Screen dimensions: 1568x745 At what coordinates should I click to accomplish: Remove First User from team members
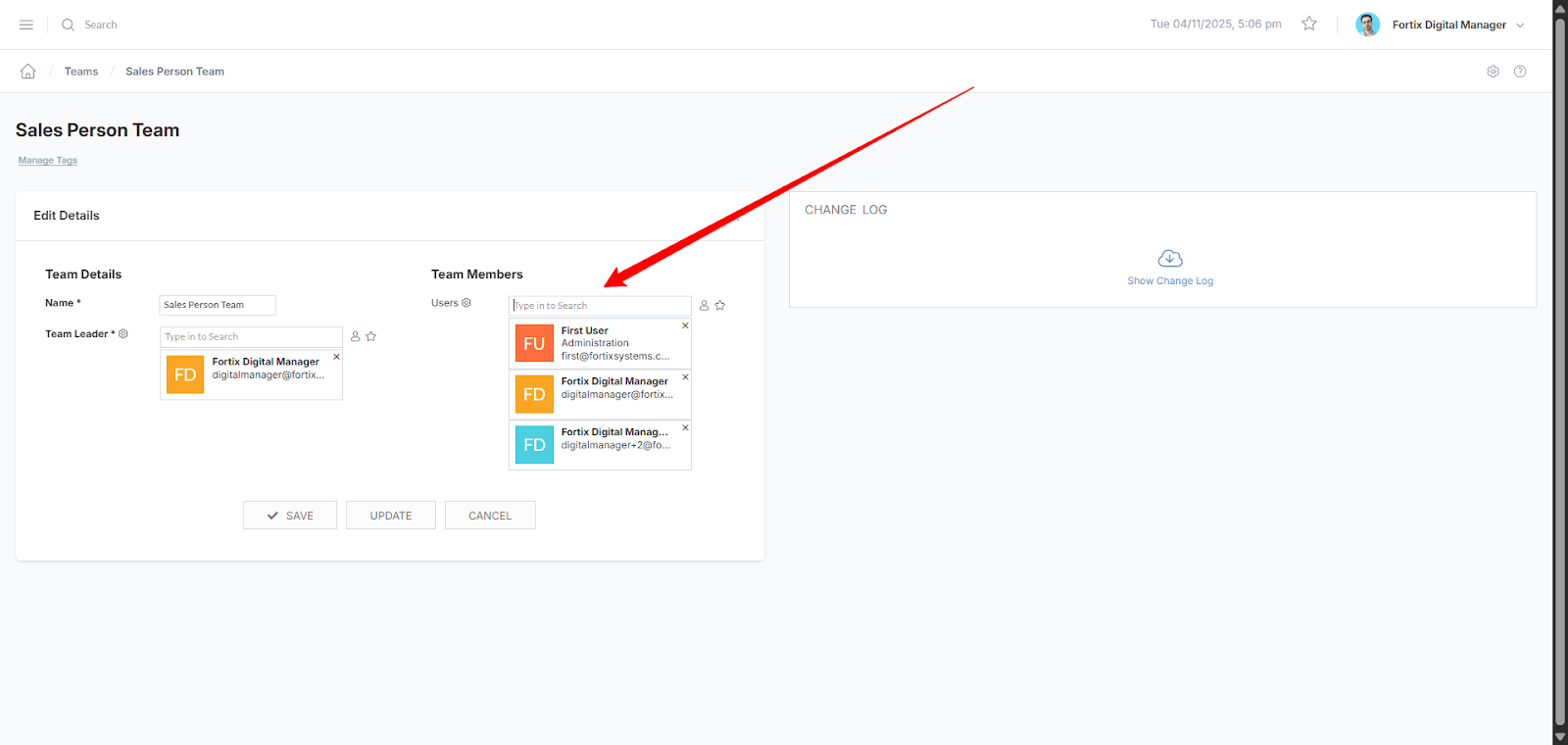tap(685, 325)
